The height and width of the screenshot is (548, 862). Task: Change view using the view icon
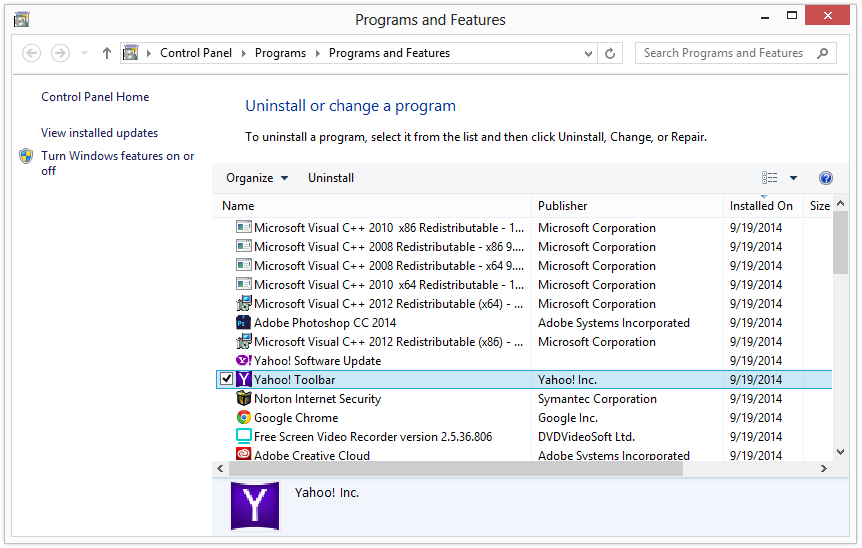coord(770,178)
